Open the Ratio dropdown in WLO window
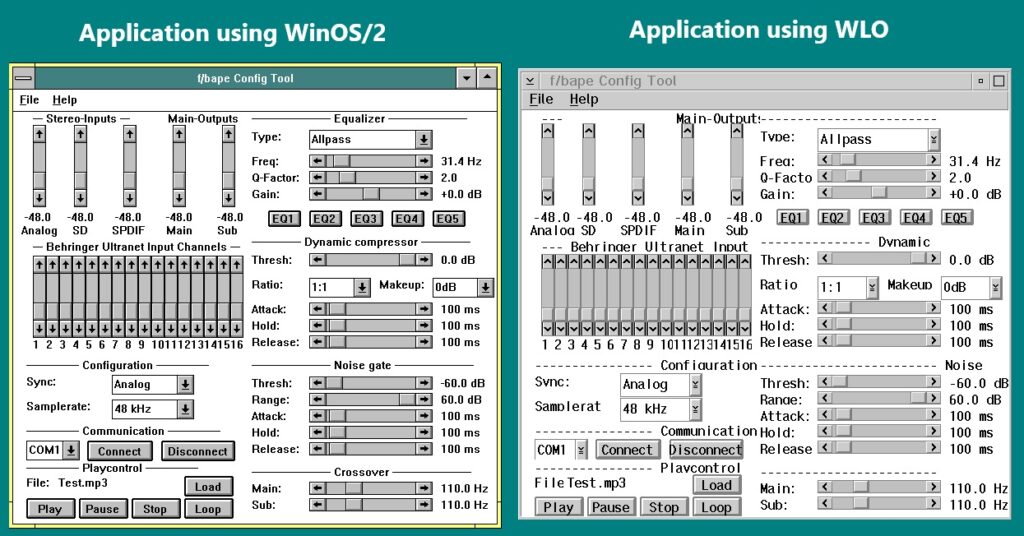The height and width of the screenshot is (536, 1024). [872, 287]
